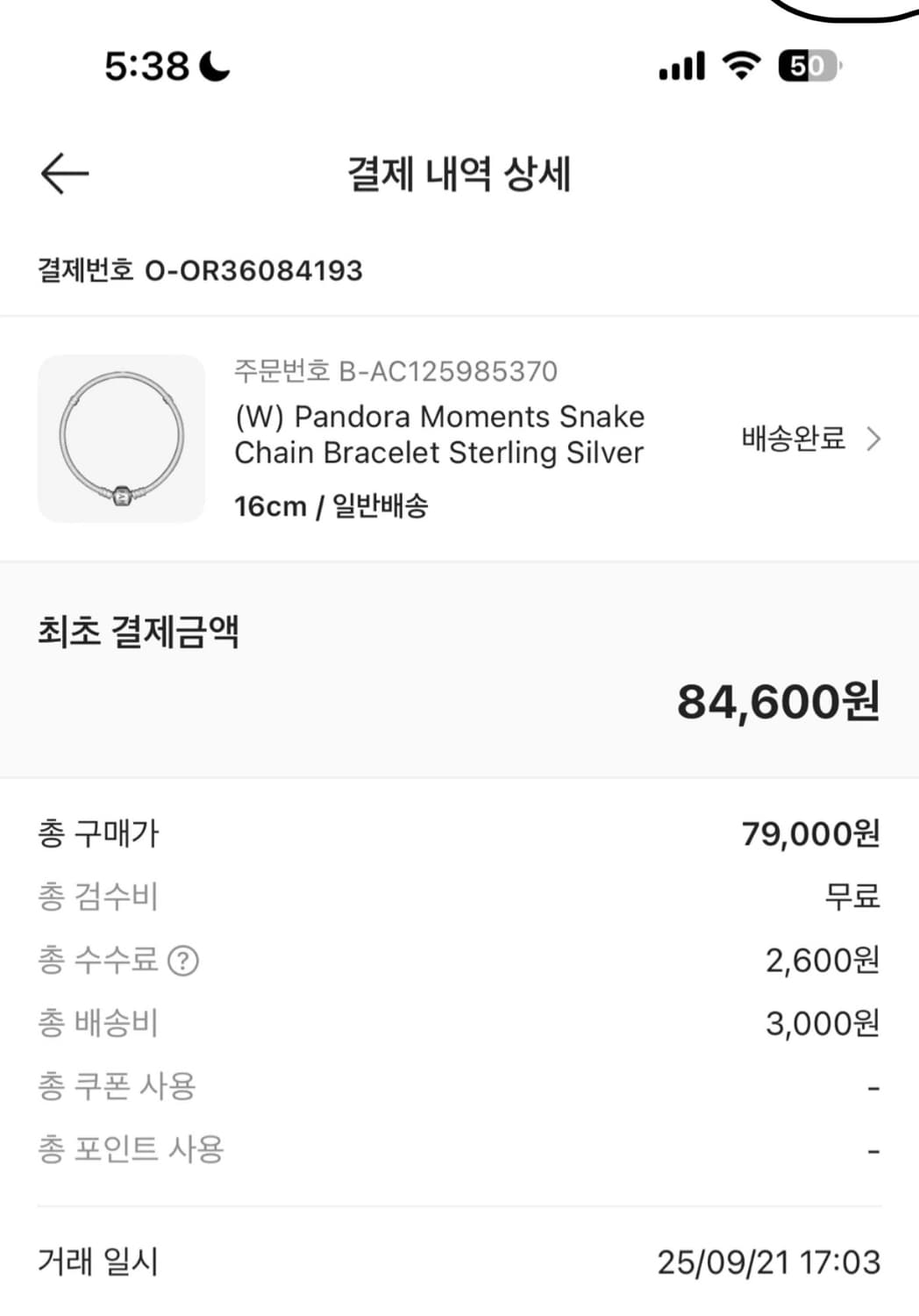This screenshot has width=919, height=1316.
Task: Tap the 결제번호 O-OR36084193 text
Action: [200, 270]
